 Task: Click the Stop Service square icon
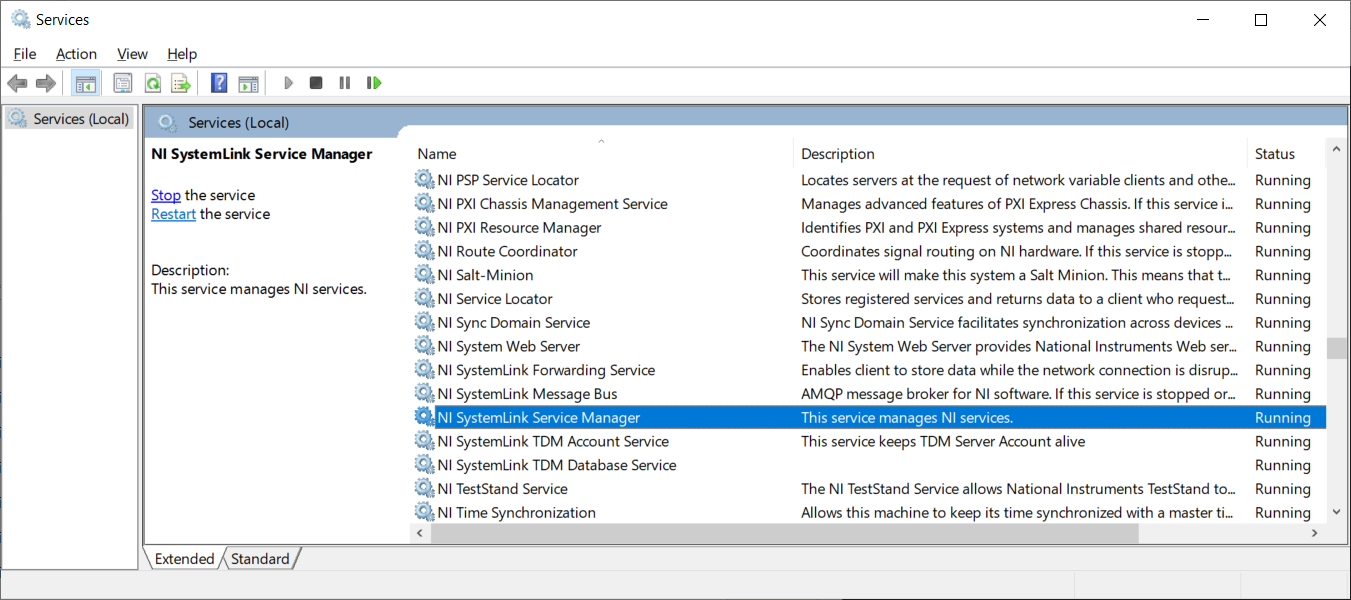316,83
